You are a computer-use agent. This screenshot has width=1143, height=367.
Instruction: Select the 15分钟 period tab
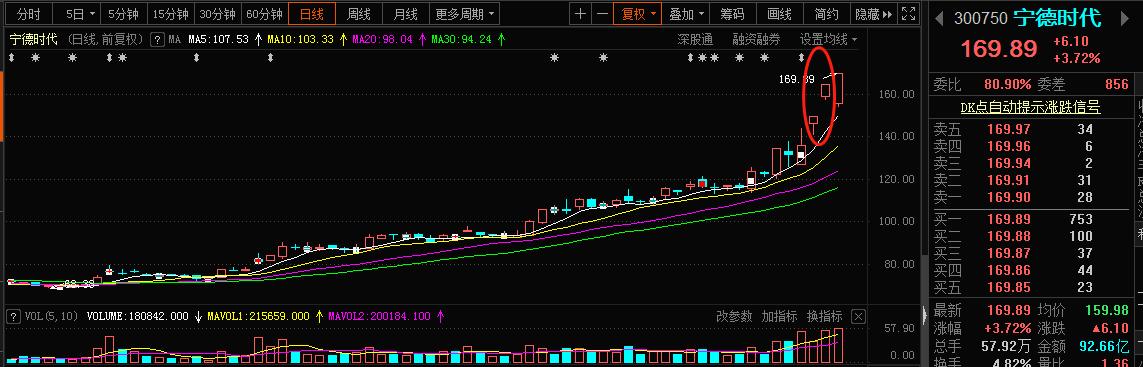pos(170,13)
